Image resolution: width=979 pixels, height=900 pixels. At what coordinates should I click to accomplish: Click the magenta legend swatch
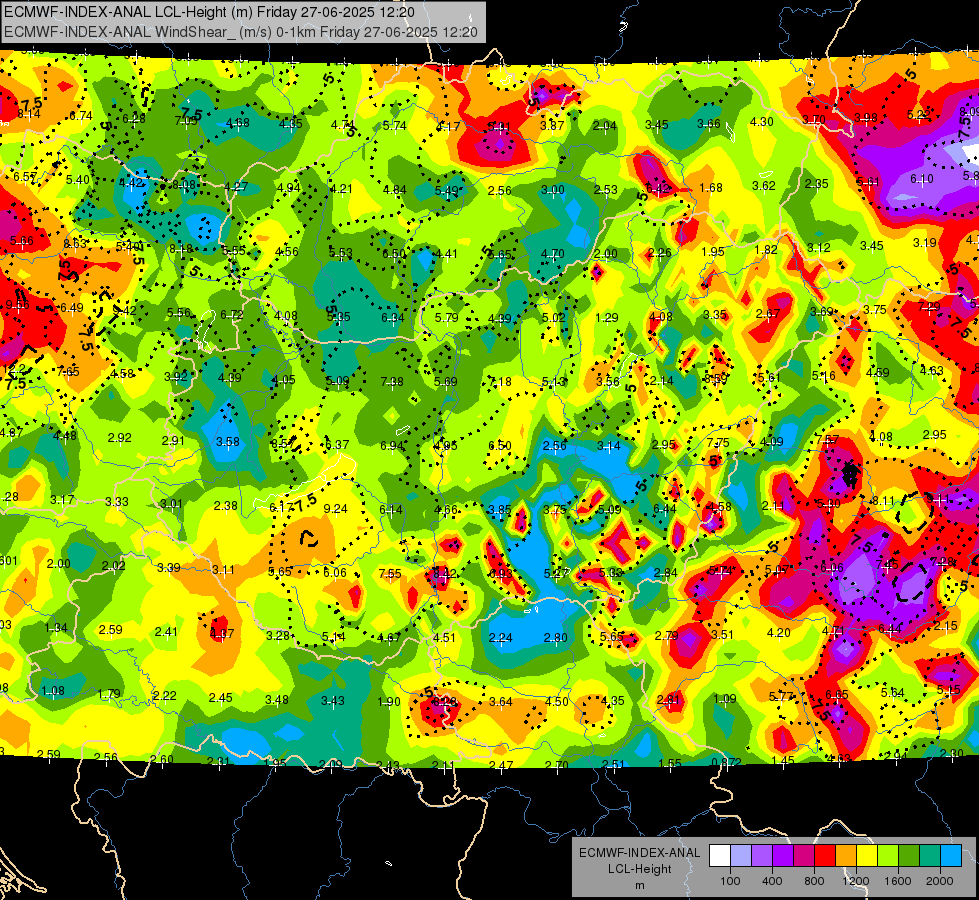804,856
